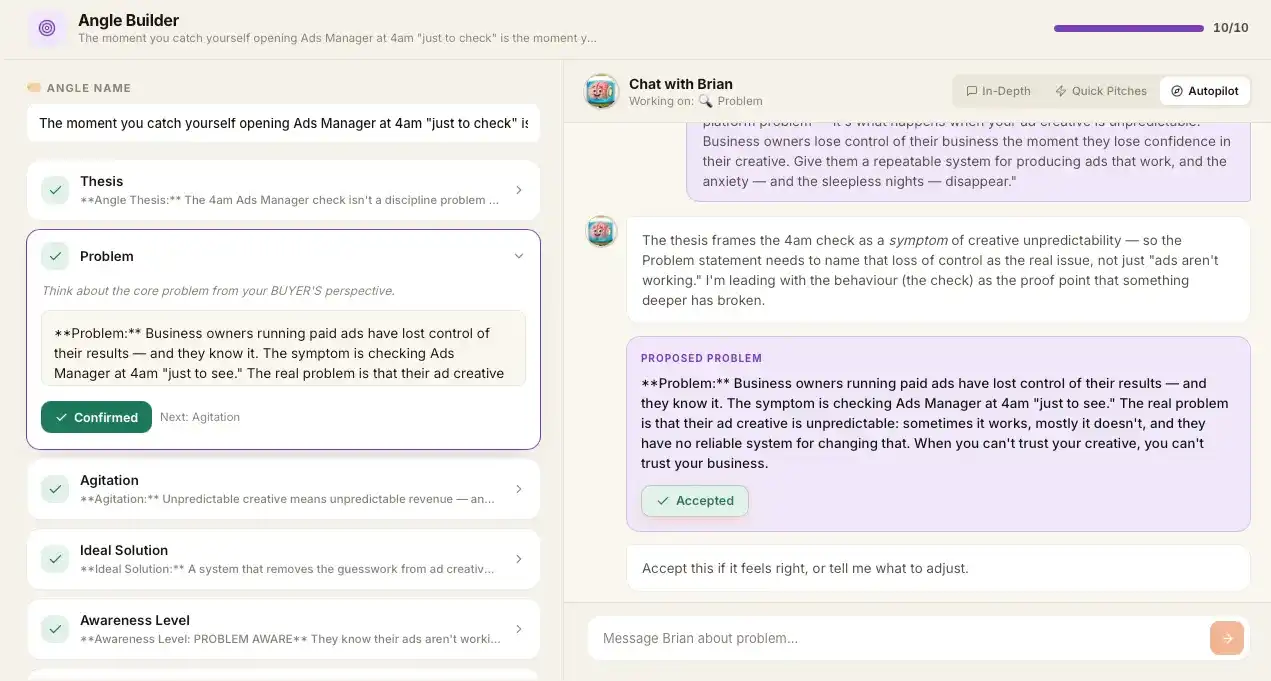Image resolution: width=1271 pixels, height=681 pixels.
Task: Click the "PROPOSED PROBLEM" label
Action: click(x=701, y=358)
